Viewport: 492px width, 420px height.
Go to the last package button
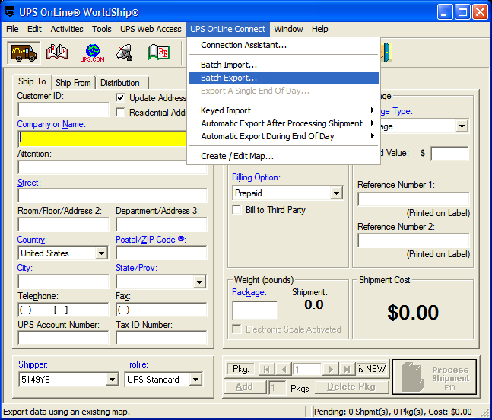pos(347,369)
